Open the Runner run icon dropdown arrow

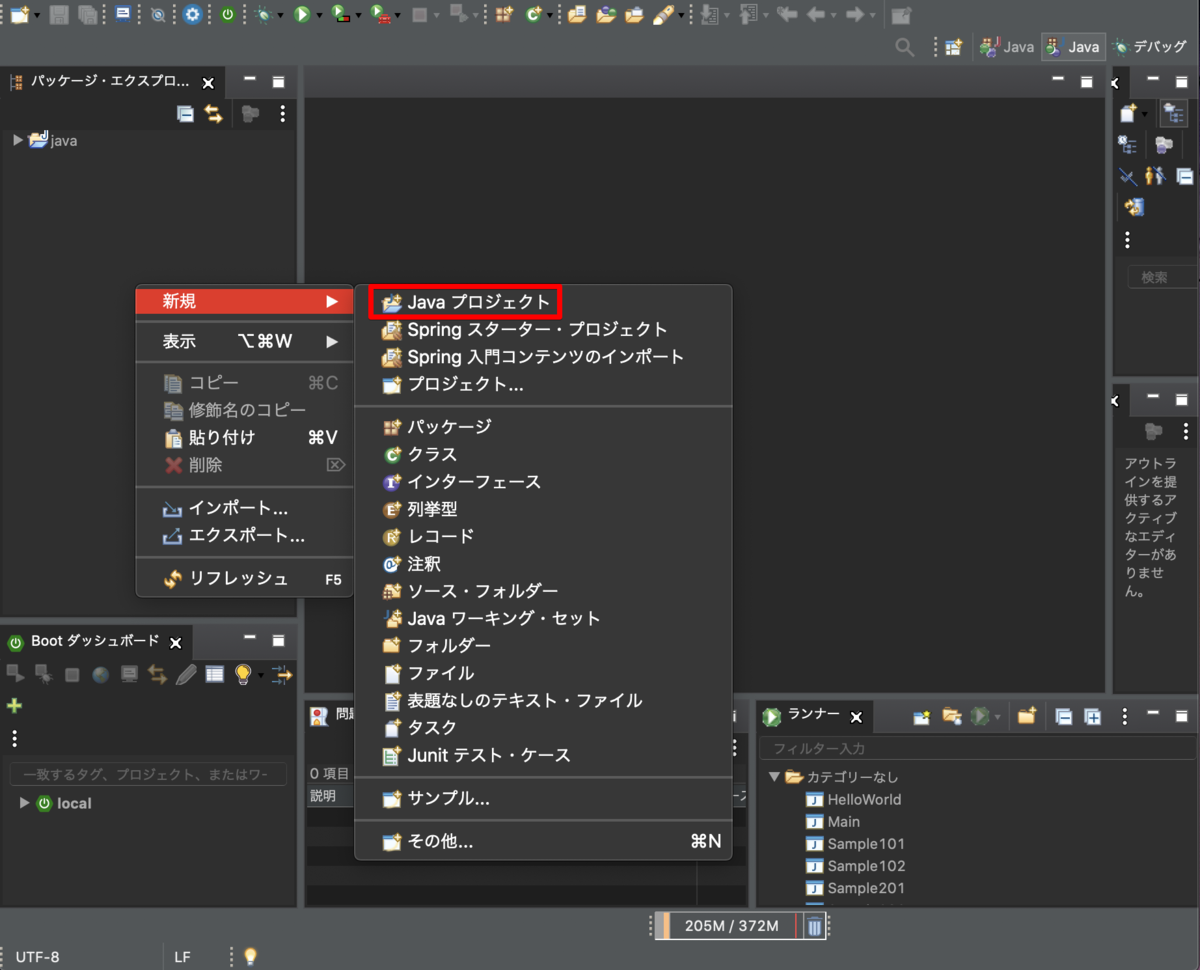click(x=997, y=717)
